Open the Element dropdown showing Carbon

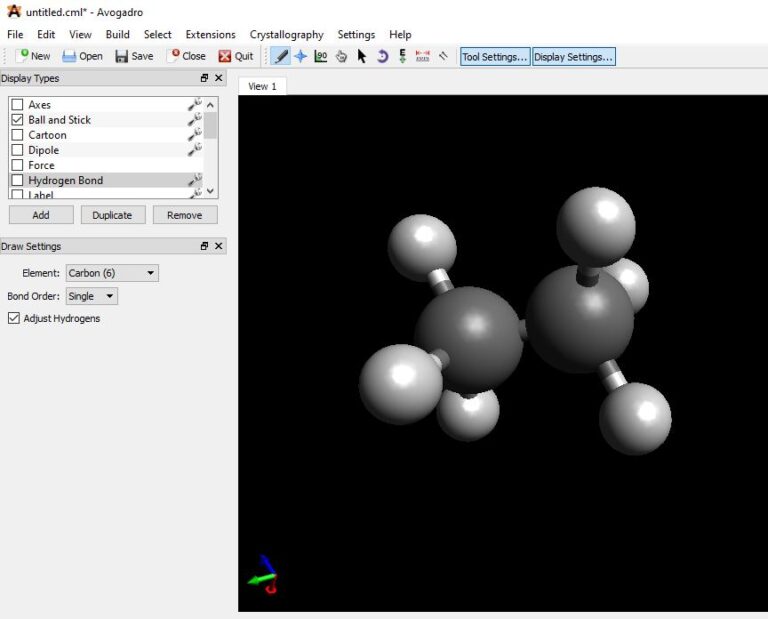pyautogui.click(x=112, y=273)
